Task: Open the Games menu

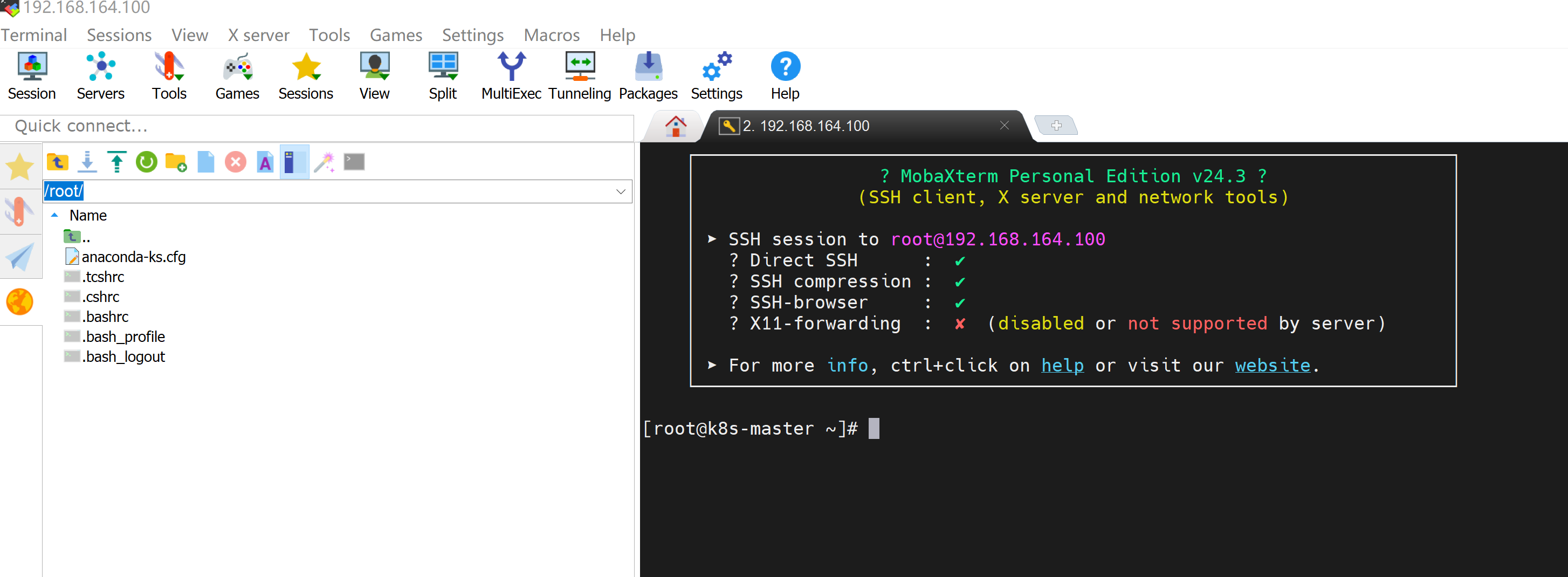Action: coord(396,35)
